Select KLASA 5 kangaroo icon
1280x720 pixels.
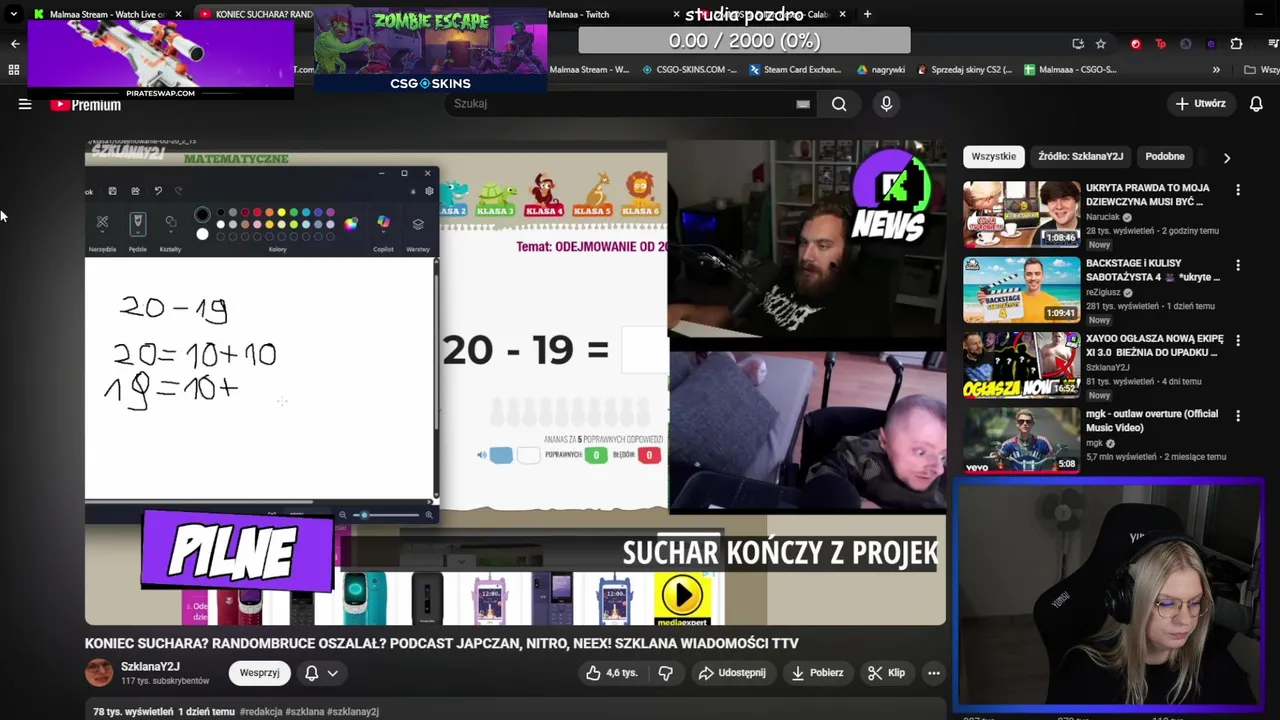click(592, 195)
